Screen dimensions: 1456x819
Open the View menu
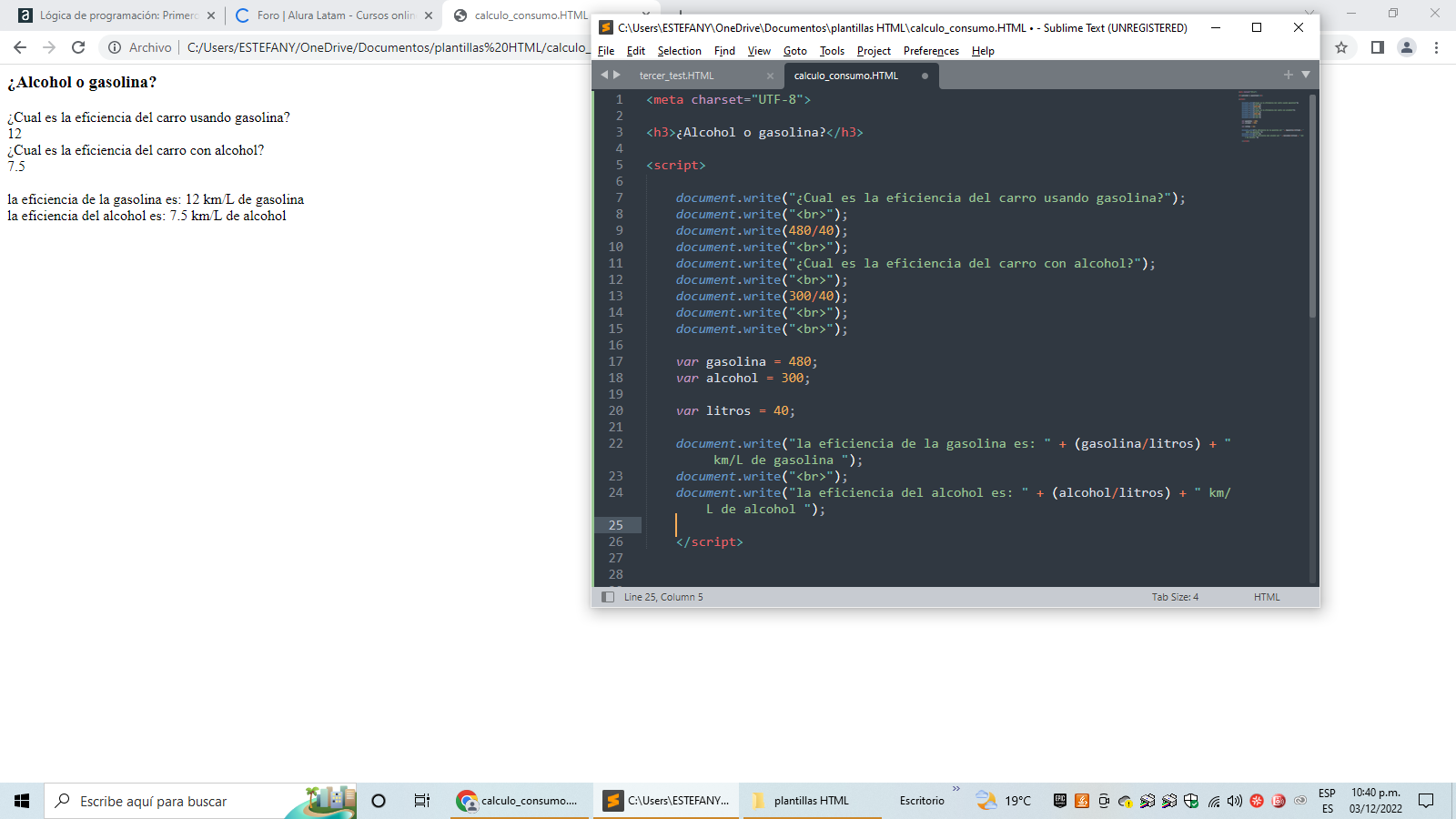(759, 51)
